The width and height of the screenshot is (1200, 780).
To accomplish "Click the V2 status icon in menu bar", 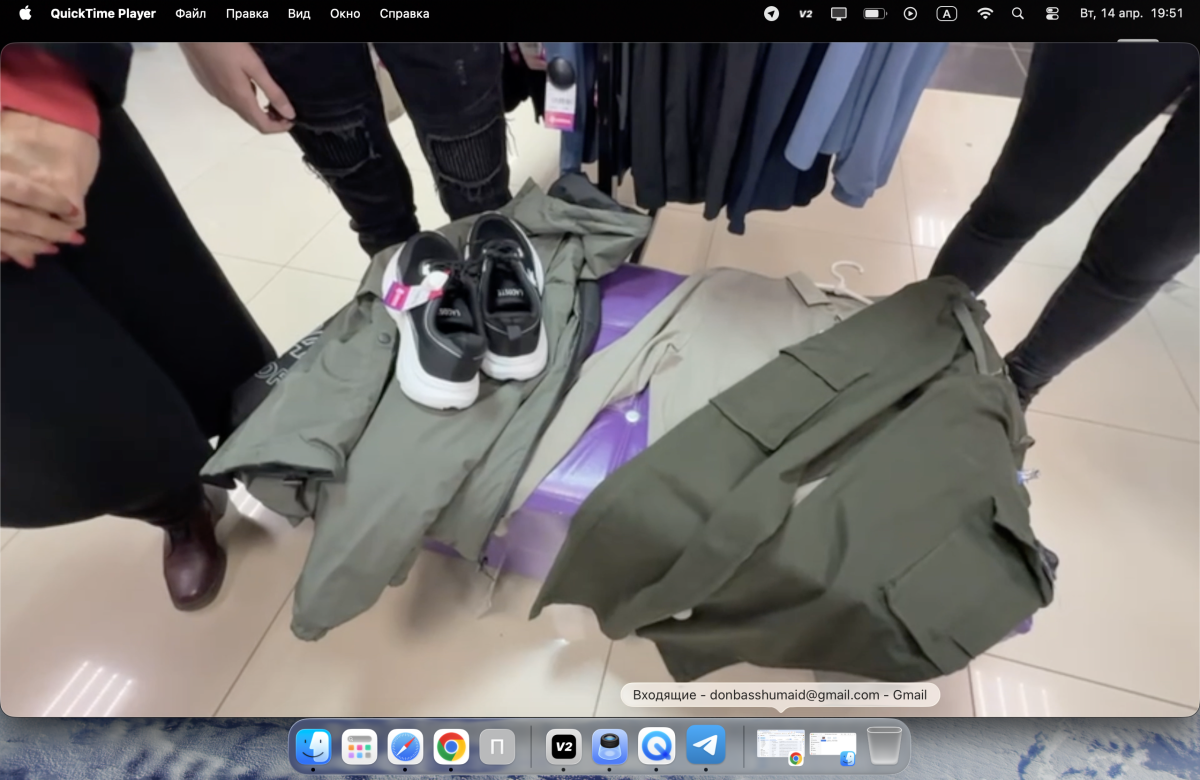I will [805, 14].
